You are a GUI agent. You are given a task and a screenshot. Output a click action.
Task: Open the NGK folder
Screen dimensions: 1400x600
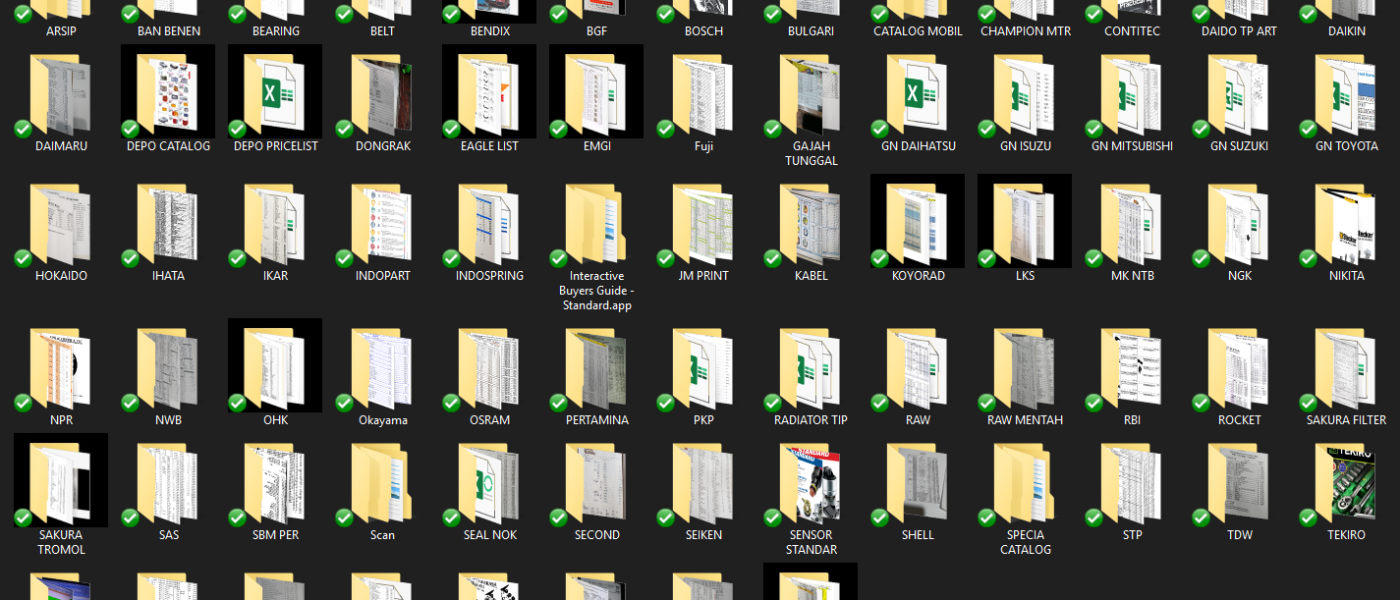coord(1239,226)
